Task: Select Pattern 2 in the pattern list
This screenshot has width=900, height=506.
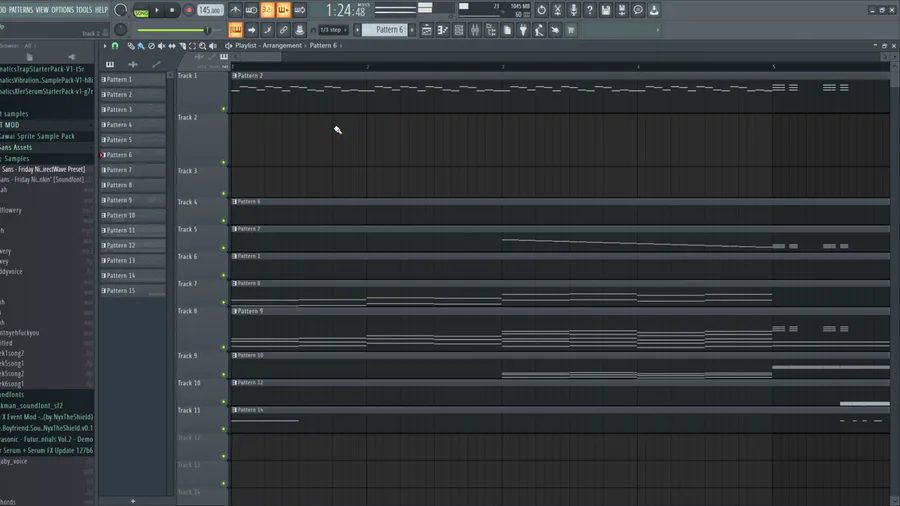Action: [133, 95]
